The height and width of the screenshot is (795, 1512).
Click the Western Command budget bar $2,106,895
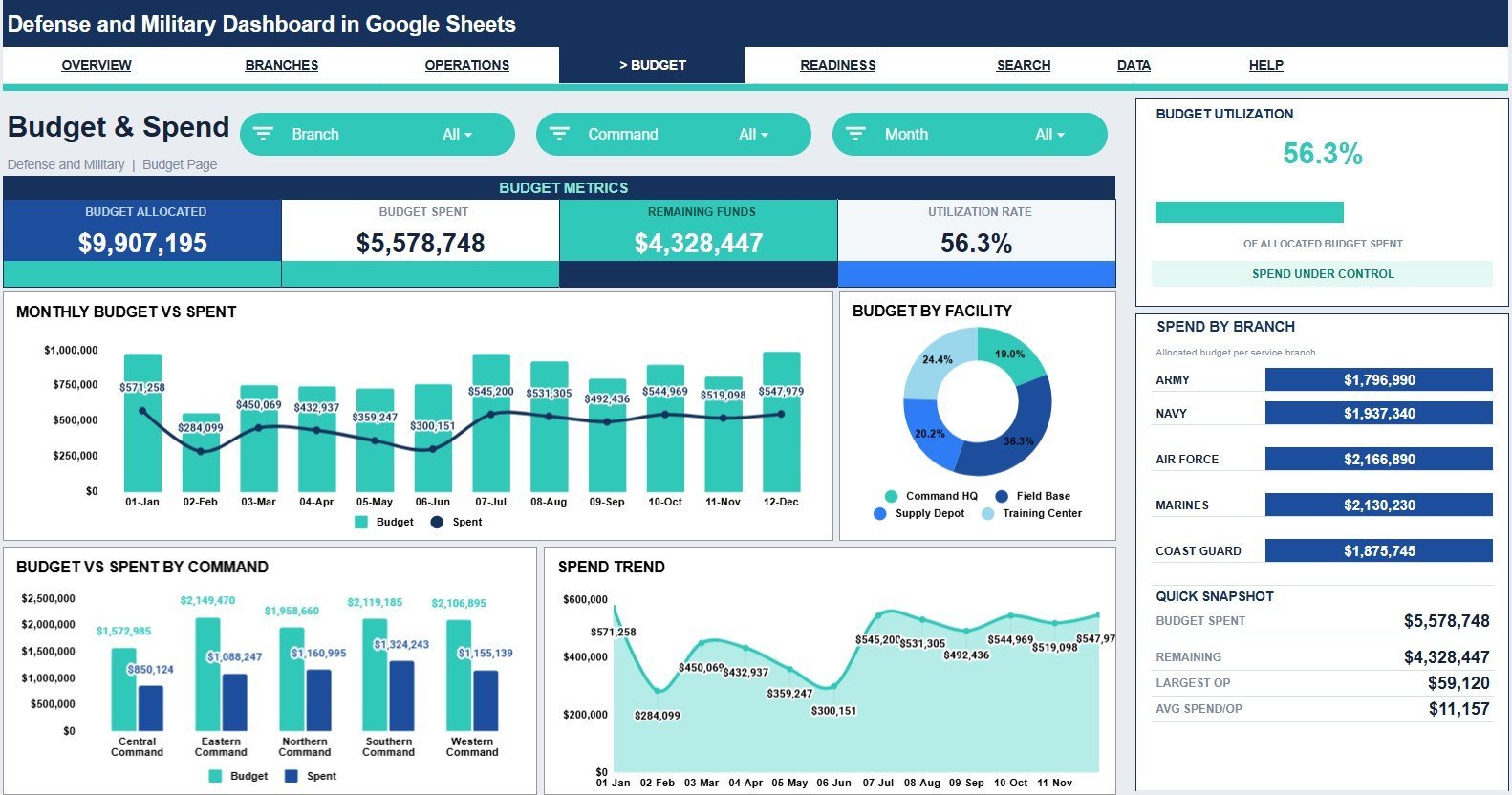tap(459, 676)
